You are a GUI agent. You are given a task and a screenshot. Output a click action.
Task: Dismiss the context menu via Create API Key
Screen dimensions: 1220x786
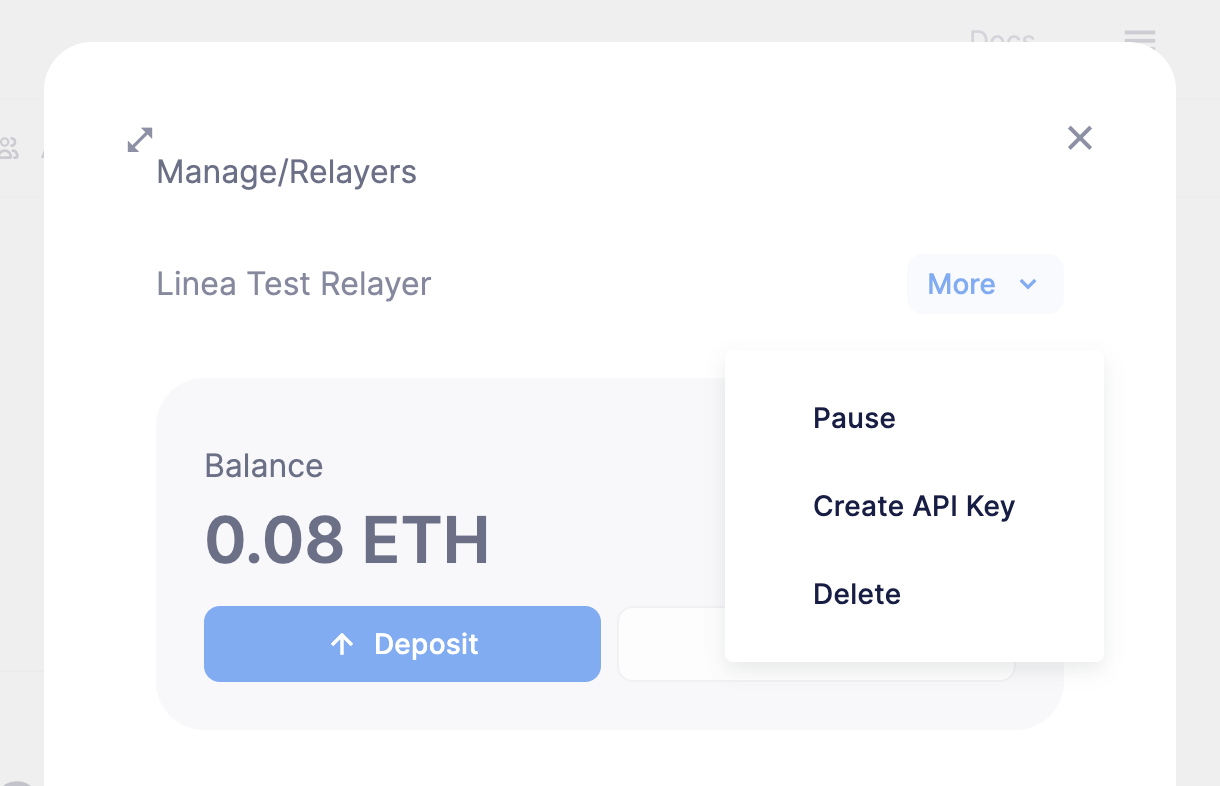pyautogui.click(x=913, y=506)
